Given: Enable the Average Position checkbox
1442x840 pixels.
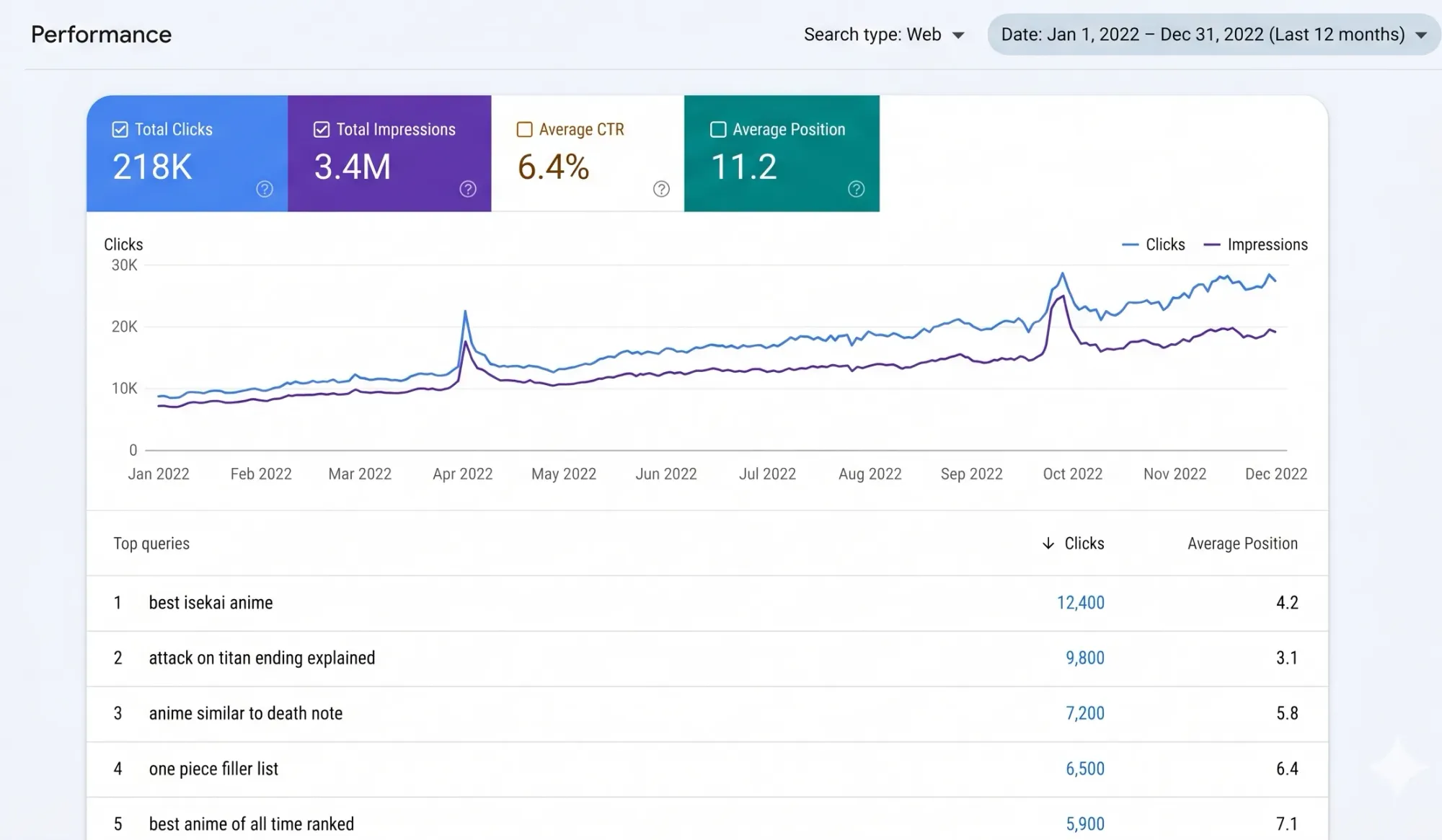Looking at the screenshot, I should coord(718,130).
